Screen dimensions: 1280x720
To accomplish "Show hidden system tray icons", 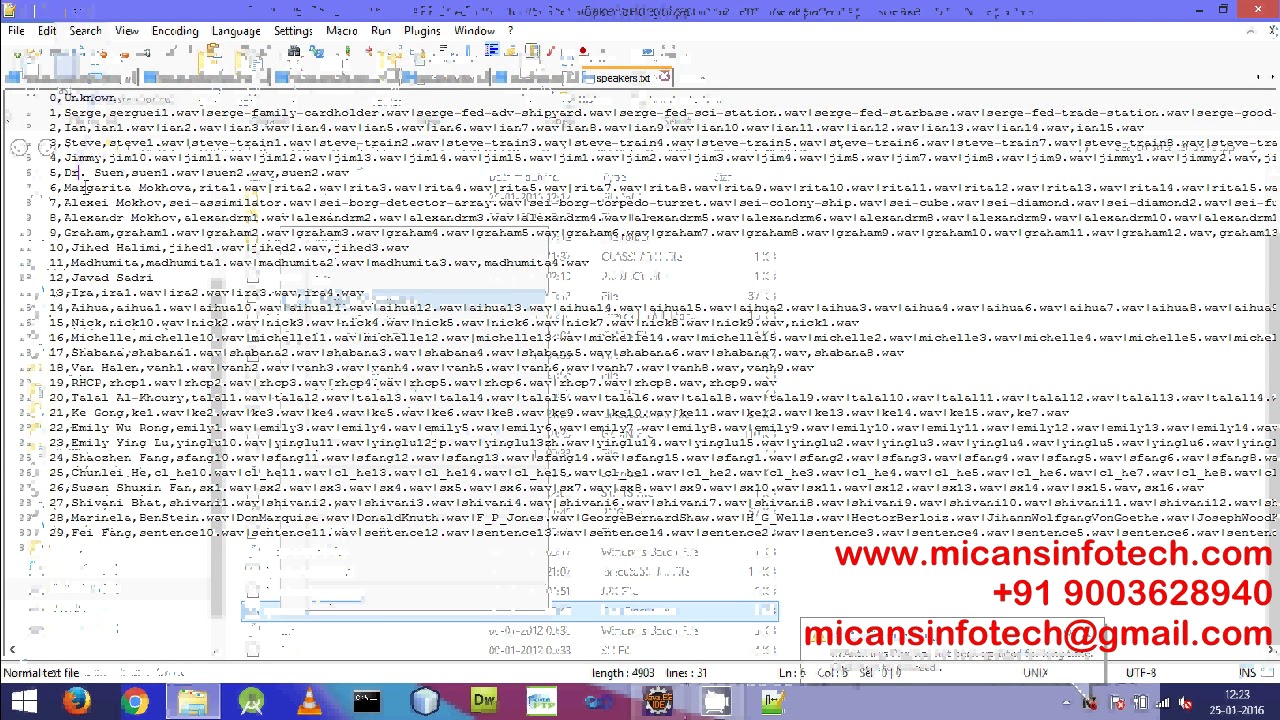I will (x=1066, y=703).
